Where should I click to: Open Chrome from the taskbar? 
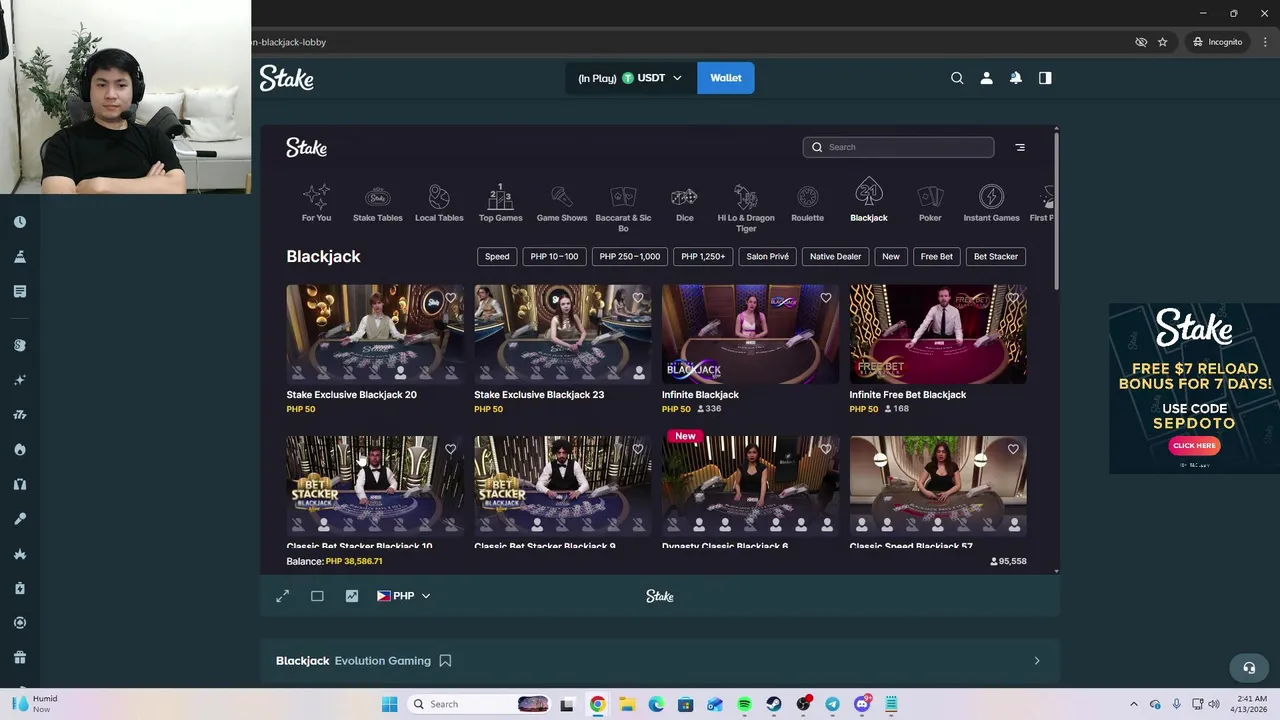[597, 704]
